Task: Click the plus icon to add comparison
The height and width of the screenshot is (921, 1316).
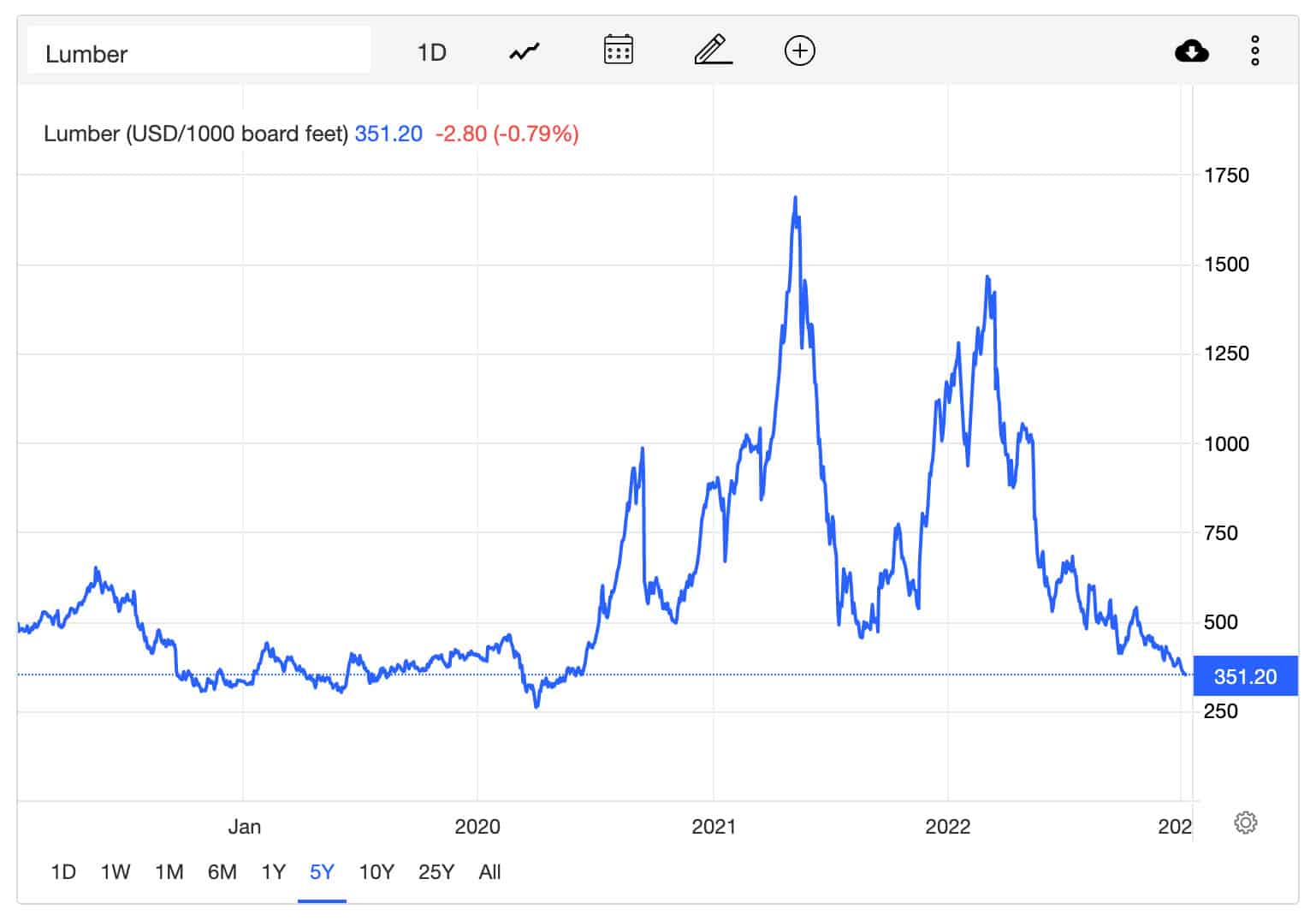Action: (x=799, y=51)
